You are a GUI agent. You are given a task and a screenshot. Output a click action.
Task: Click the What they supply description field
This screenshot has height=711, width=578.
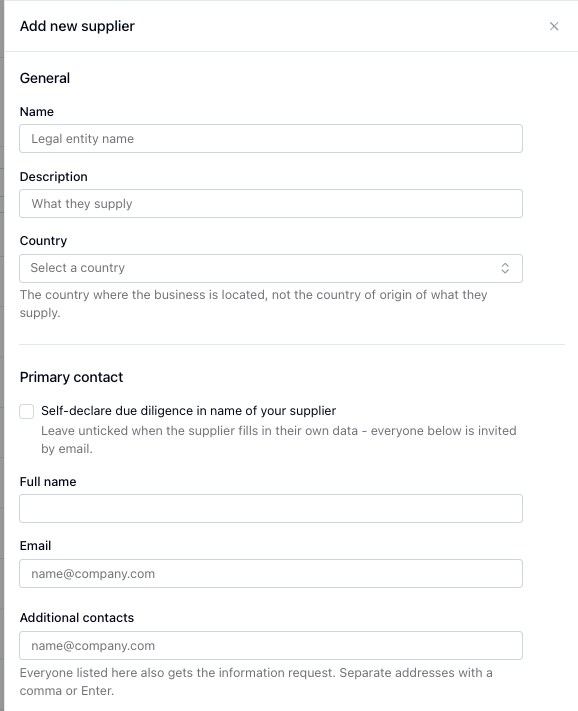[271, 204]
